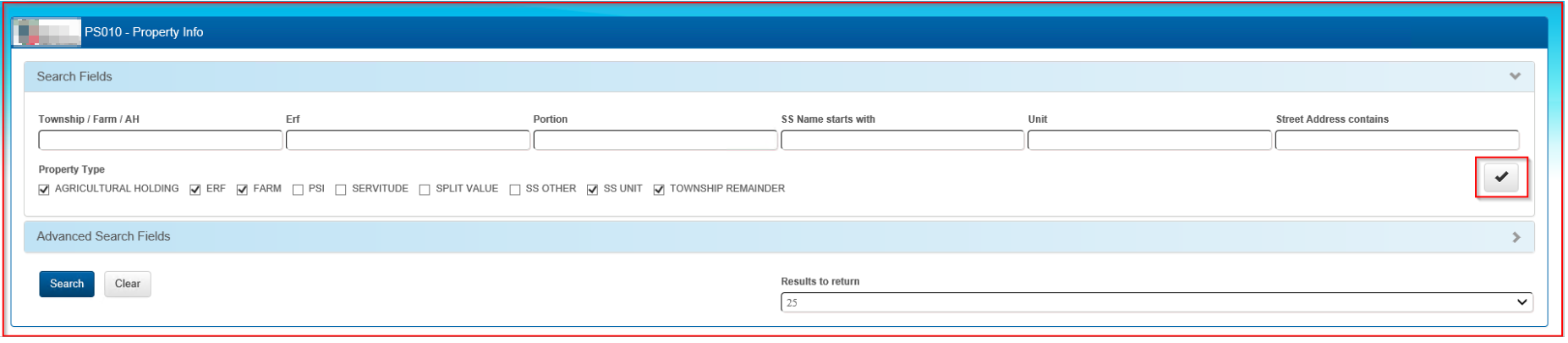1568x343 pixels.
Task: Uncheck the ERF property type checkbox
Action: (x=195, y=190)
